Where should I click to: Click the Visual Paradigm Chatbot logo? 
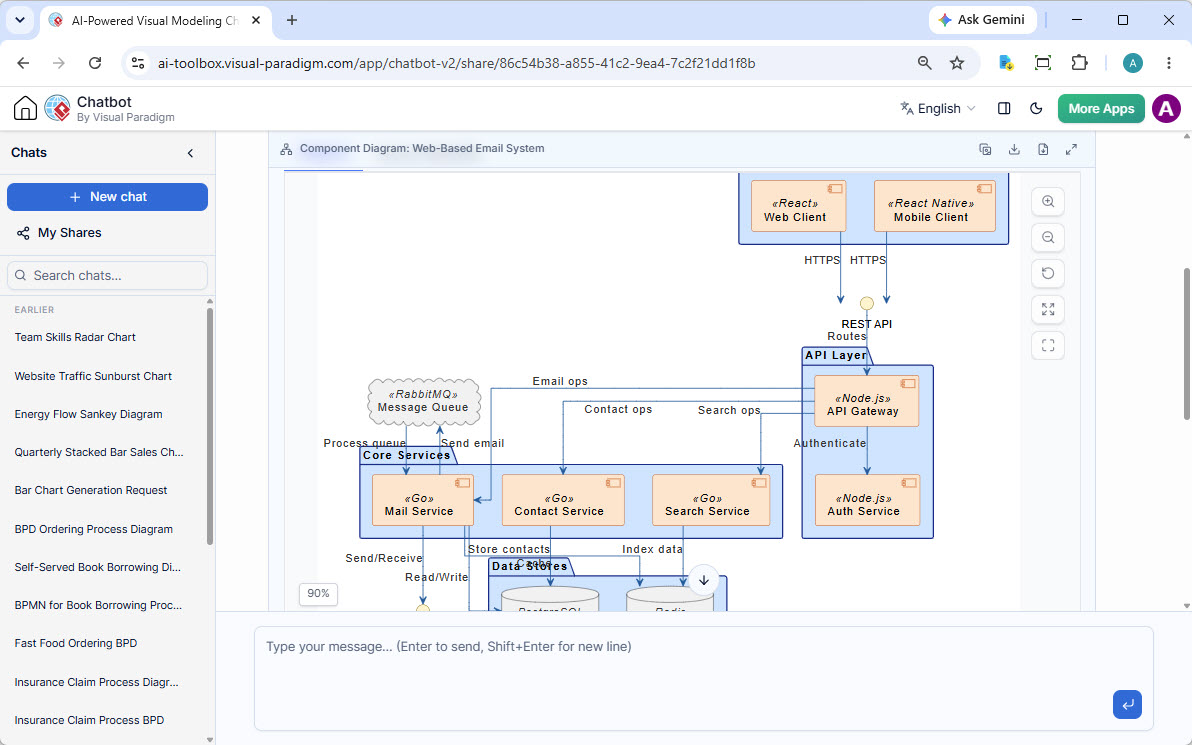57,109
